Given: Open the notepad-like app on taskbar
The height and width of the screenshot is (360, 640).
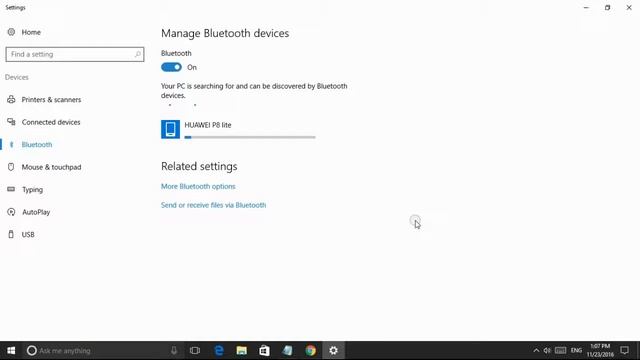Looking at the screenshot, I should tap(287, 350).
